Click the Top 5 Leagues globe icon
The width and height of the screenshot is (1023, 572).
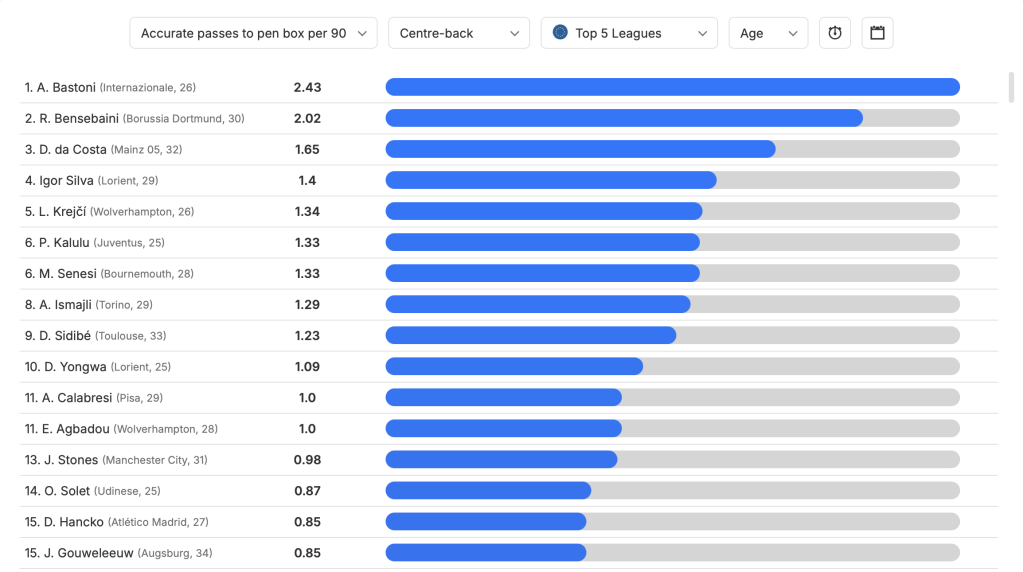560,33
